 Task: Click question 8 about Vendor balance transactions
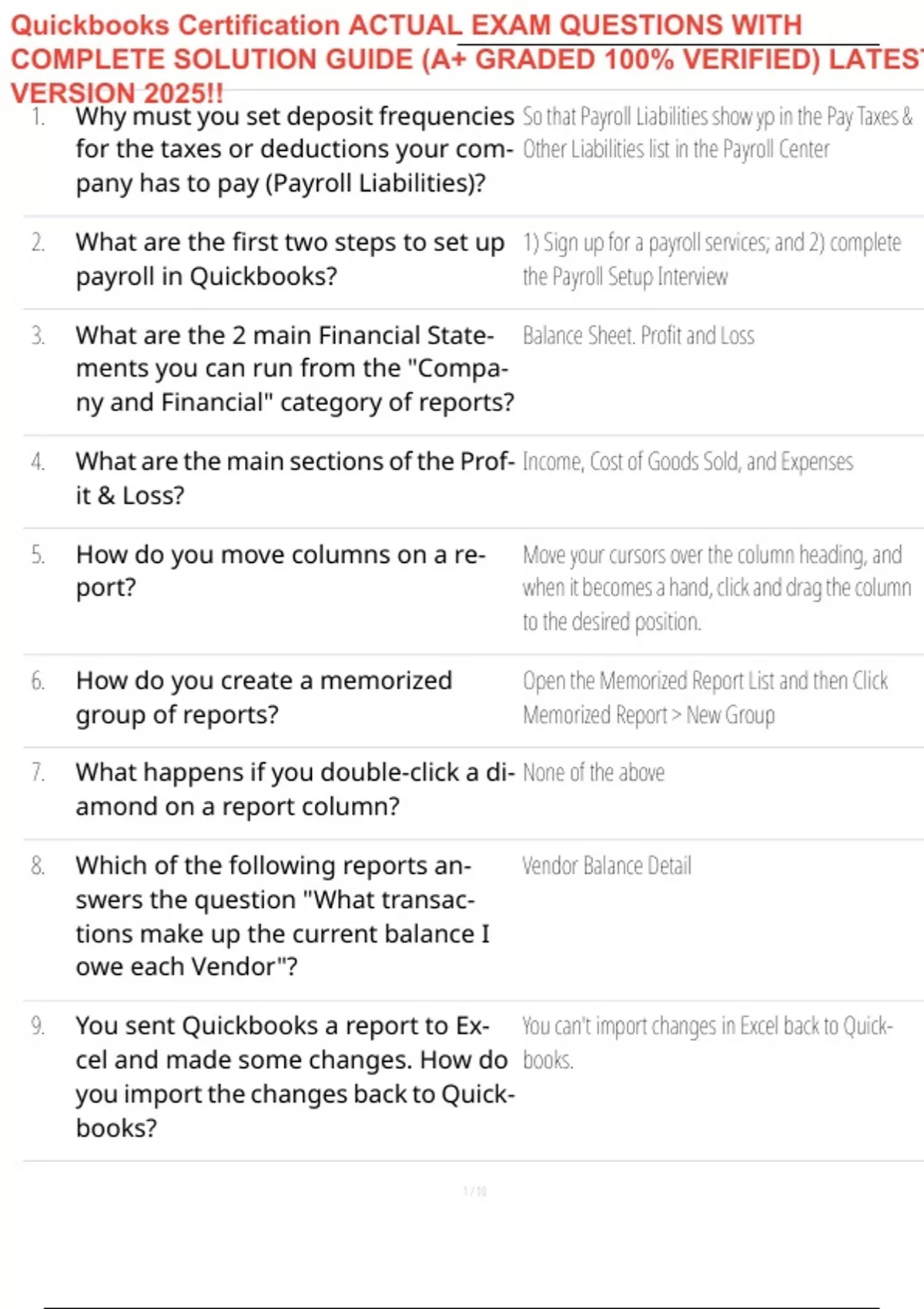282,916
